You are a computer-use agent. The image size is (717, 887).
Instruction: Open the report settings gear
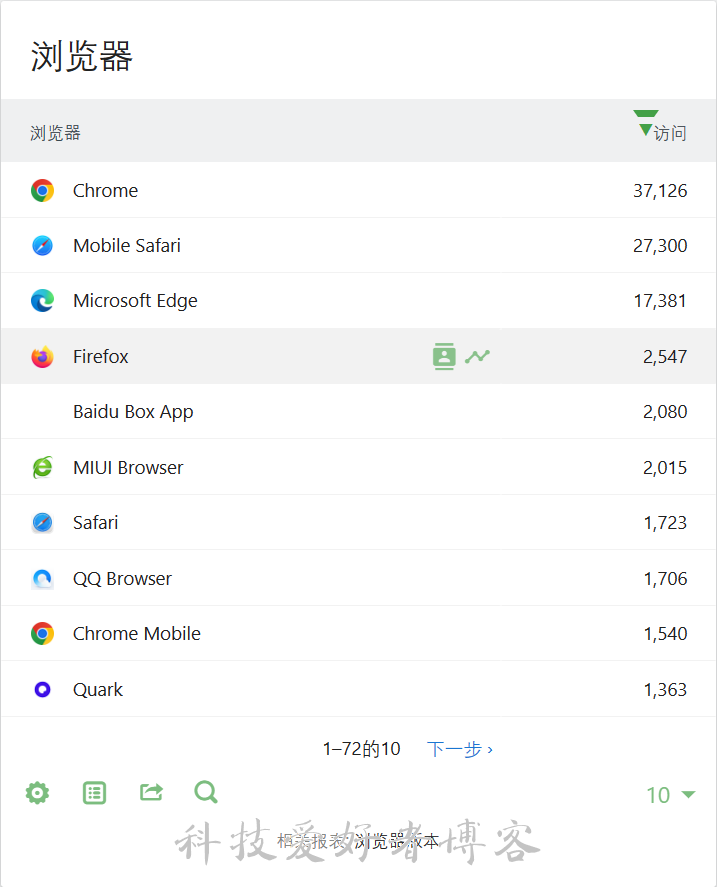(37, 793)
